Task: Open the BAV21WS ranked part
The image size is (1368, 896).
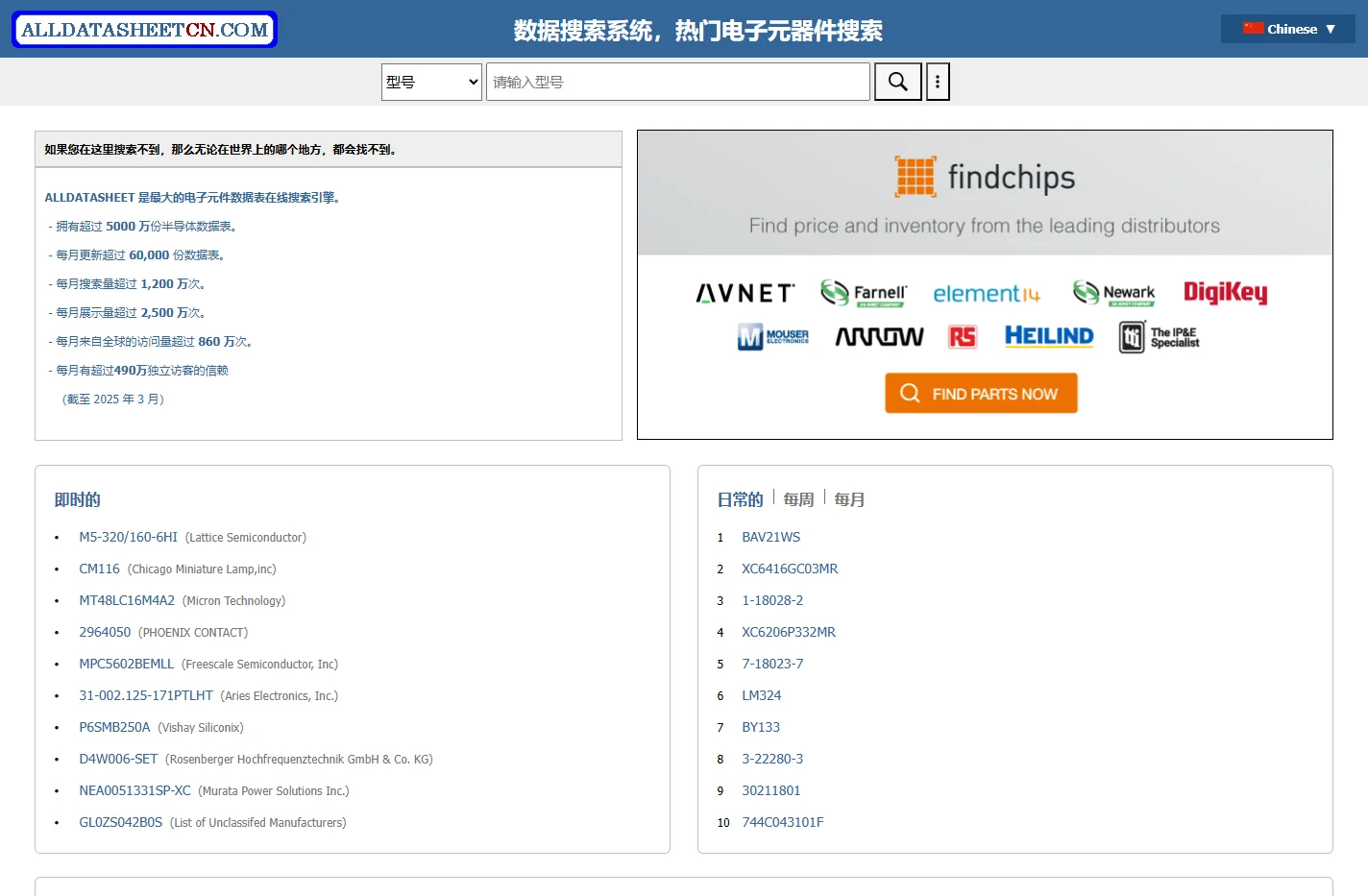Action: click(x=770, y=537)
